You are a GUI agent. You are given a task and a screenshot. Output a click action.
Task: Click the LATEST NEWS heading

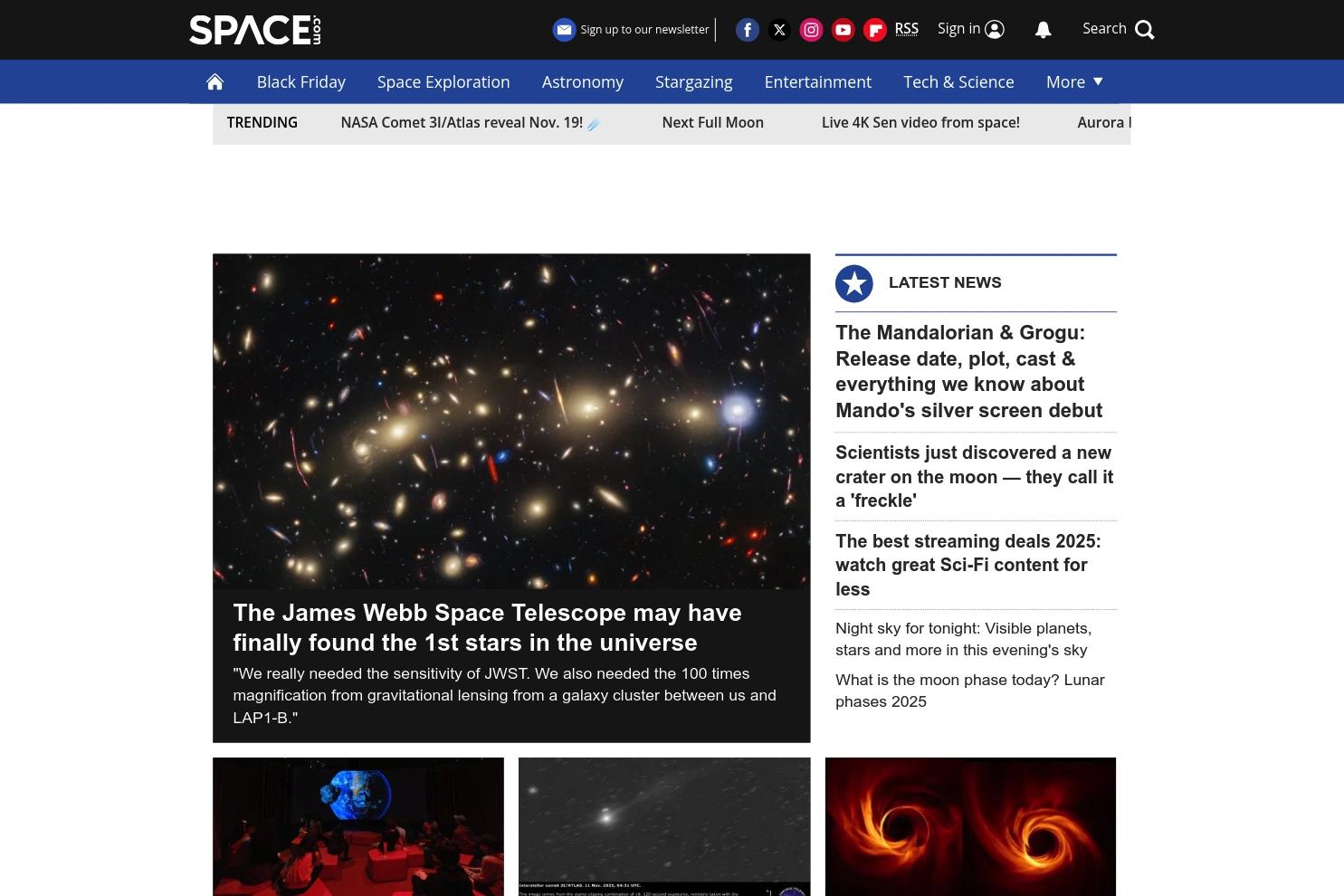(x=945, y=282)
